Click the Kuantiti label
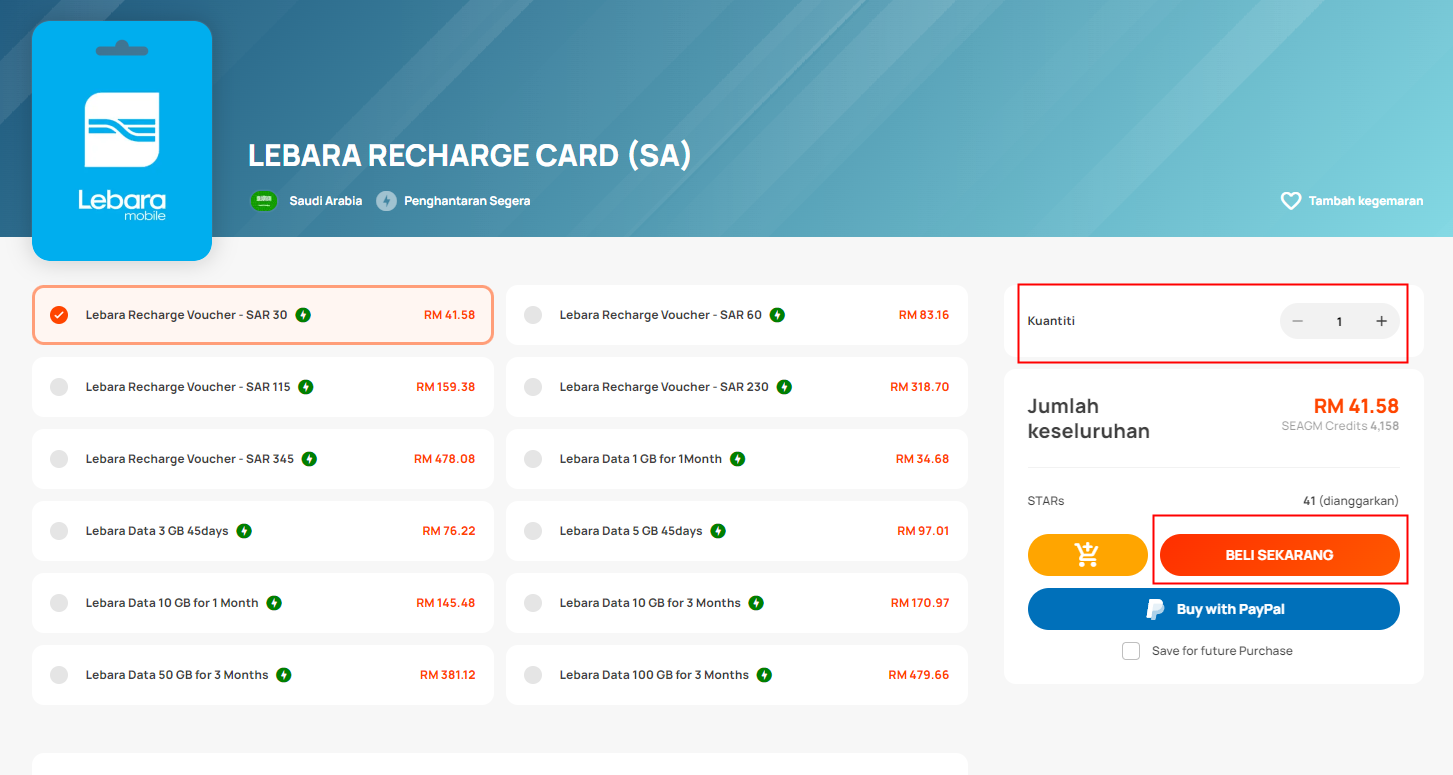Viewport: 1453px width, 775px height. click(1051, 321)
